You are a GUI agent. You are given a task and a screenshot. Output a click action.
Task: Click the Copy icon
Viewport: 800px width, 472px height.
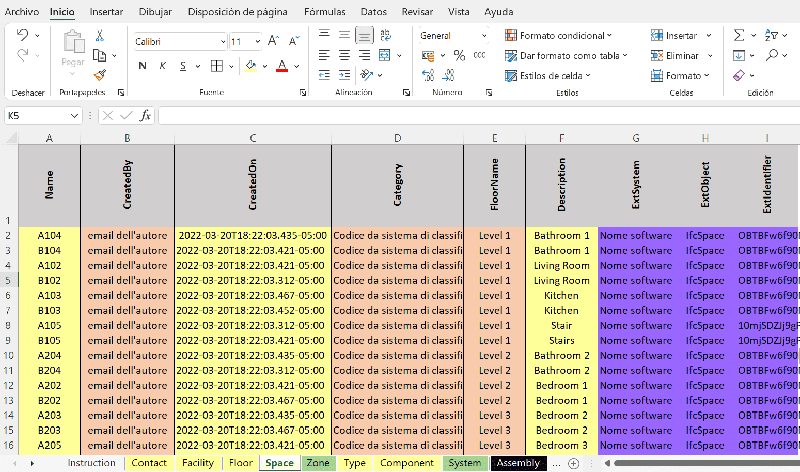[99, 55]
